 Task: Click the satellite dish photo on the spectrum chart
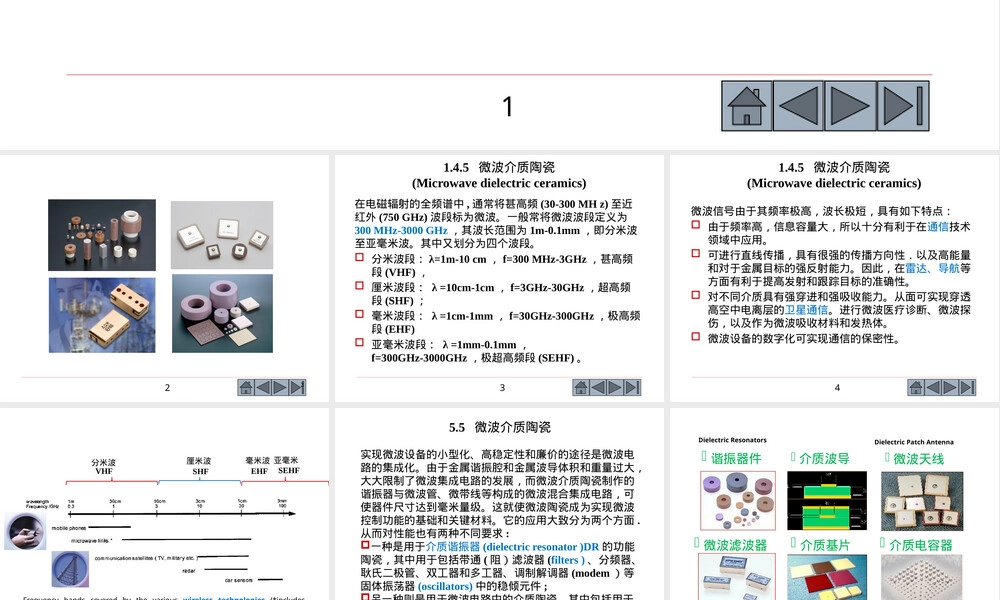click(70, 569)
